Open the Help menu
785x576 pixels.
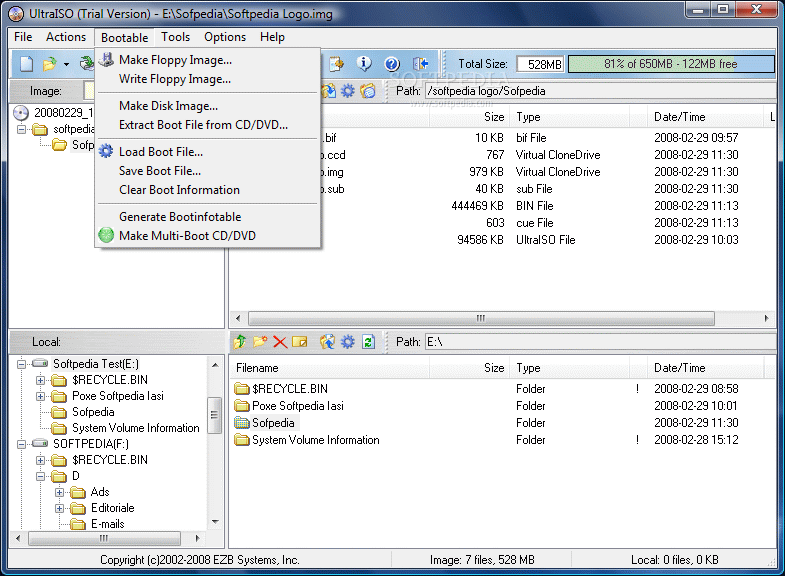pyautogui.click(x=272, y=37)
